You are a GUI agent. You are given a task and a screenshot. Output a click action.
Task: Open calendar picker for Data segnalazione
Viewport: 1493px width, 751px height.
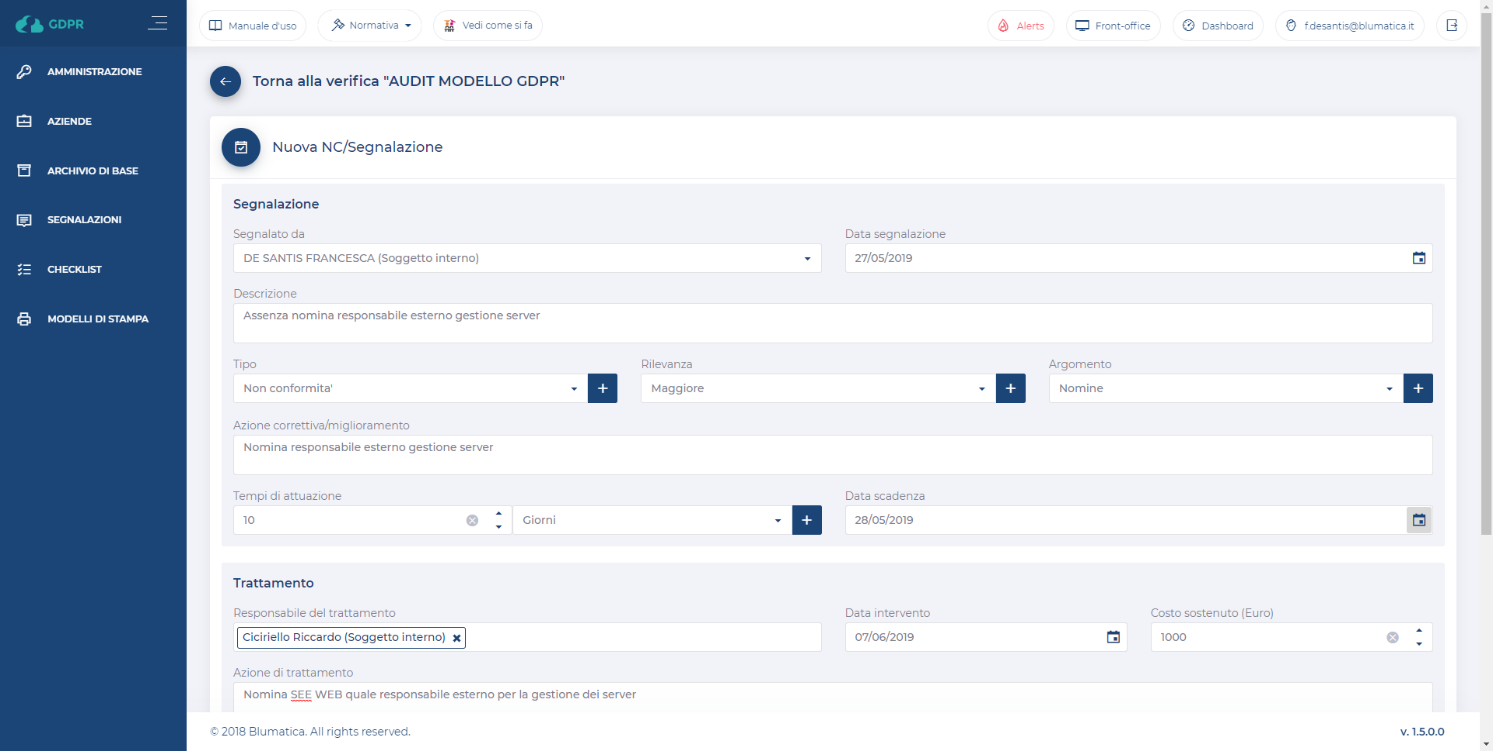click(x=1418, y=258)
